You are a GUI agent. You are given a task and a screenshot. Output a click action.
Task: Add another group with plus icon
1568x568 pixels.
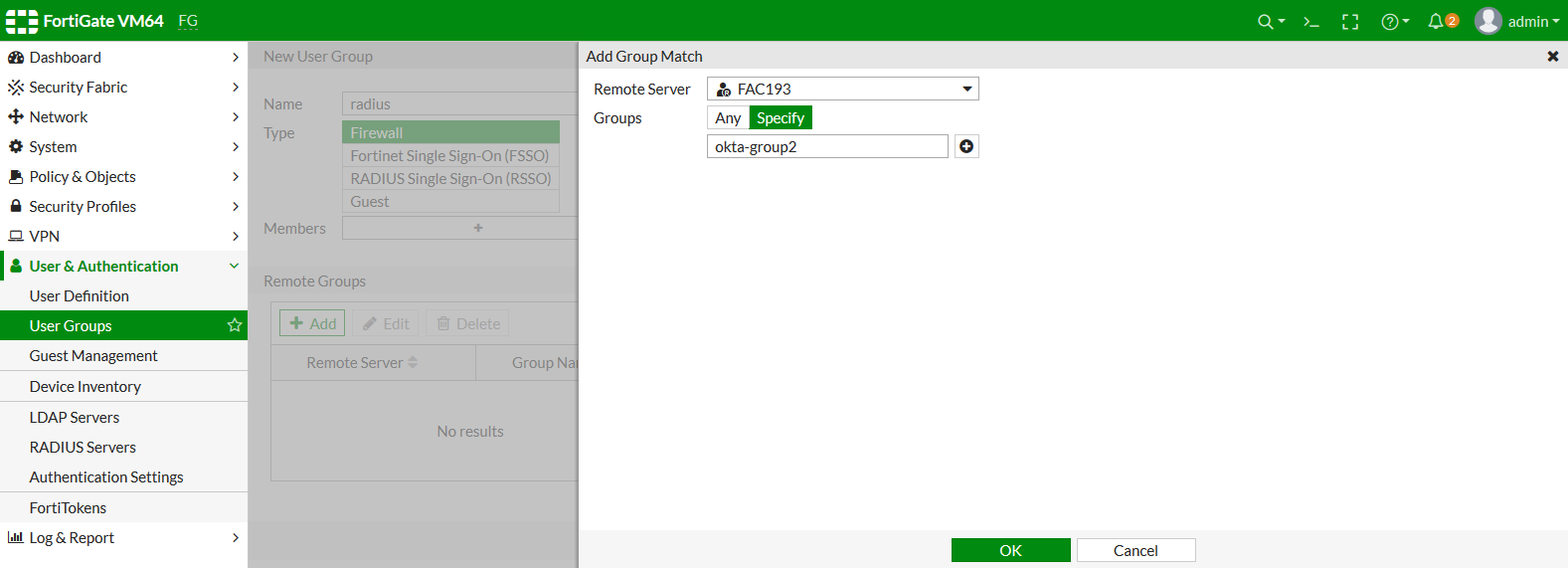coord(966,146)
